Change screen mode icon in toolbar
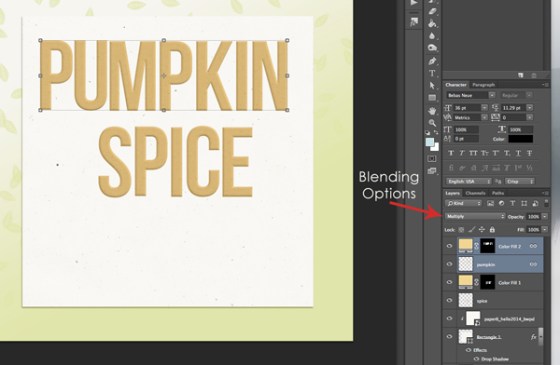This screenshot has height=365, width=560. [x=432, y=171]
